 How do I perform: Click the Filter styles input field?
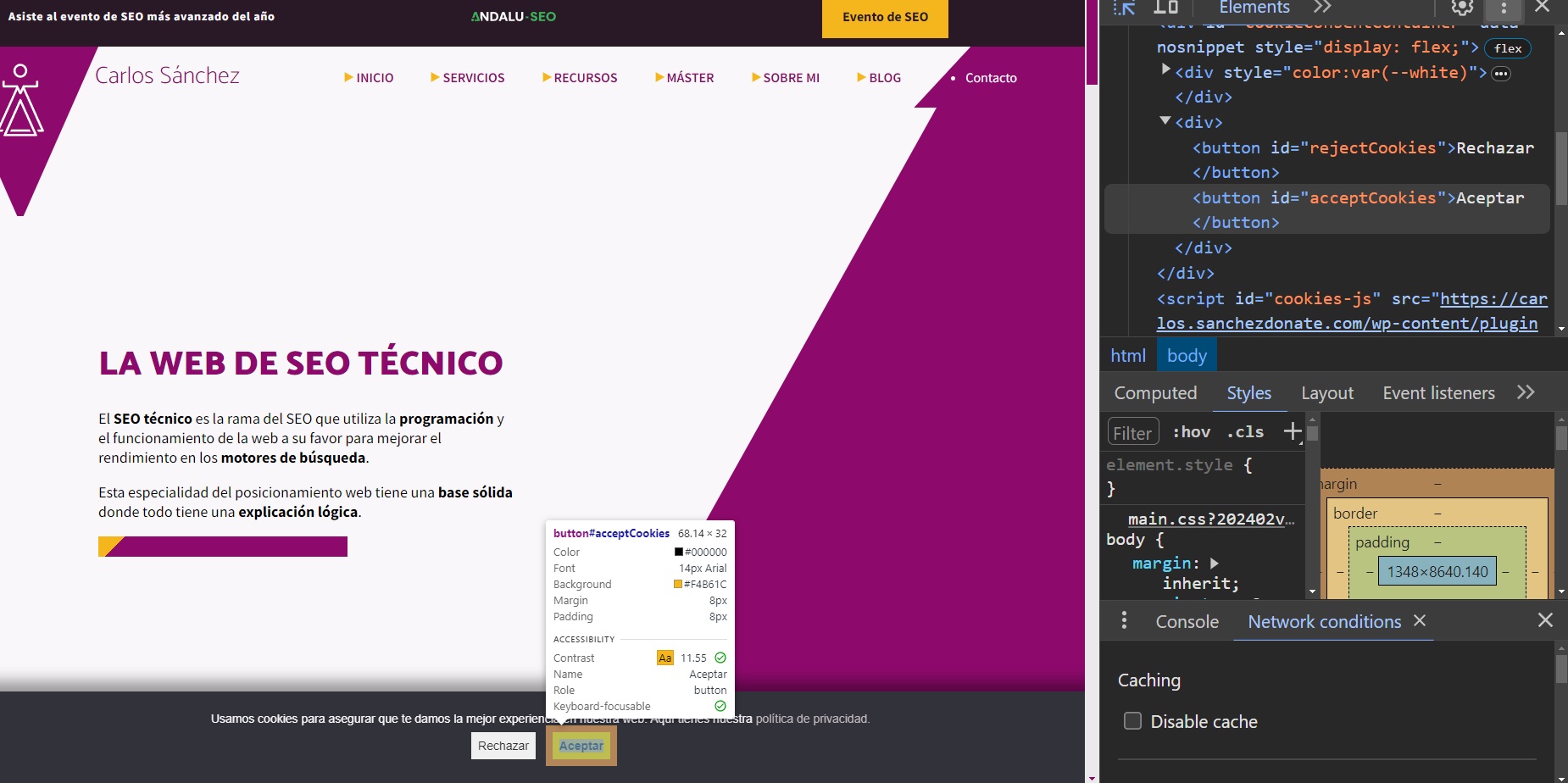pyautogui.click(x=1132, y=432)
